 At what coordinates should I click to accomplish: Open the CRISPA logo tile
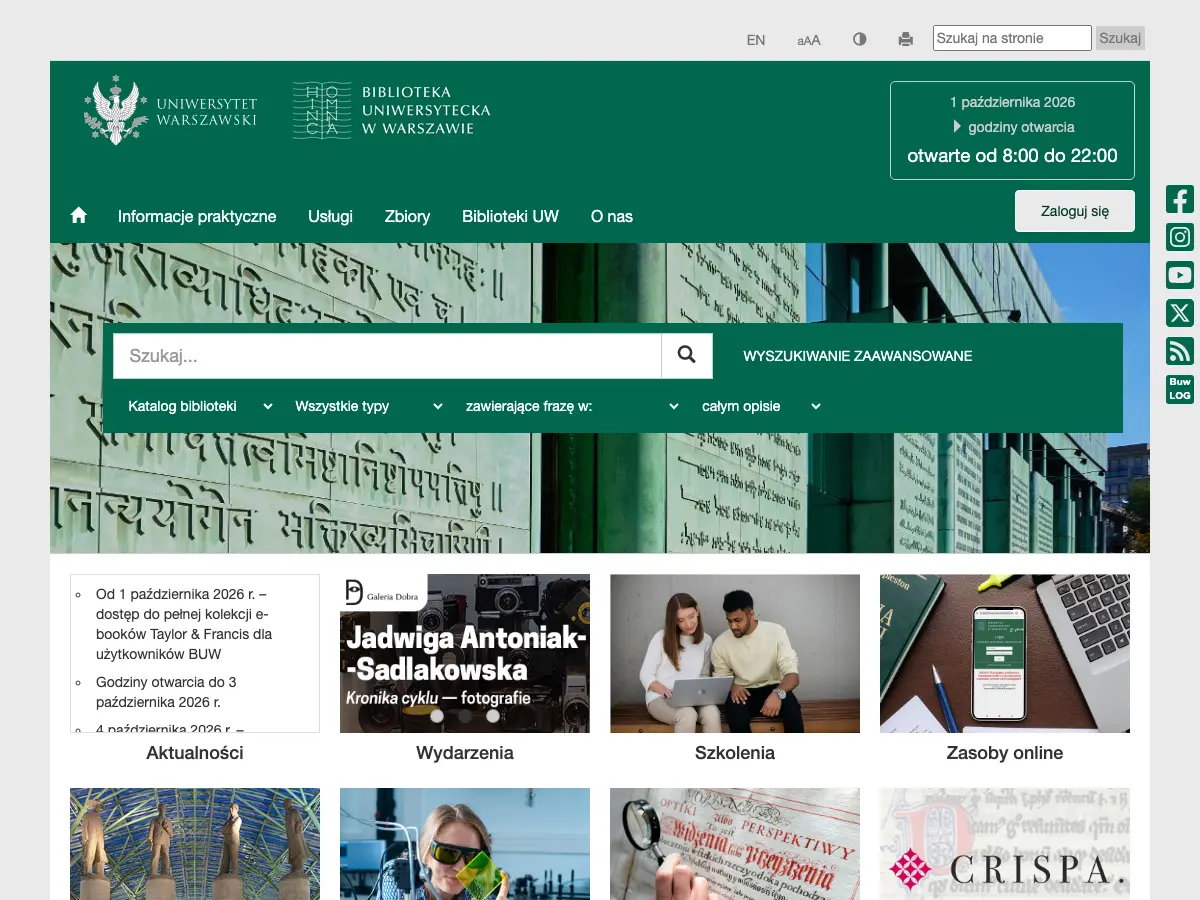click(1005, 844)
